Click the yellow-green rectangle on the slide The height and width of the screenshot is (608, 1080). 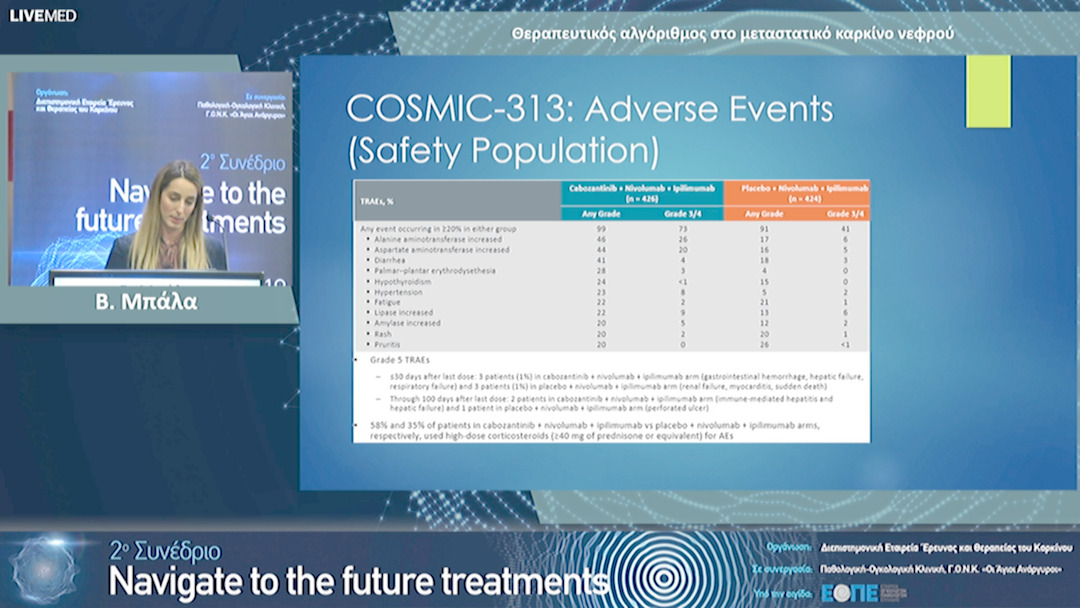[x=987, y=91]
